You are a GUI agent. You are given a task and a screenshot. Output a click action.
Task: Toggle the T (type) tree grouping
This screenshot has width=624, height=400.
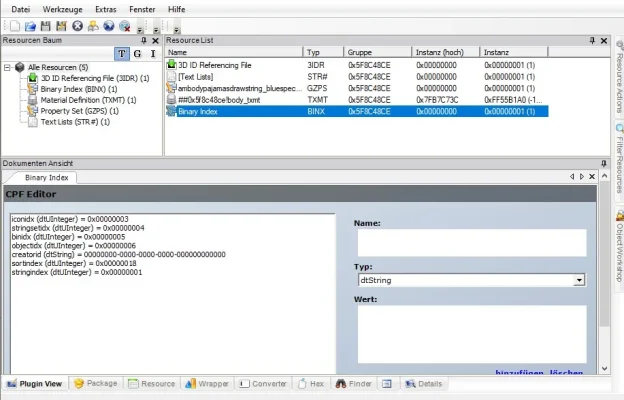(121, 54)
